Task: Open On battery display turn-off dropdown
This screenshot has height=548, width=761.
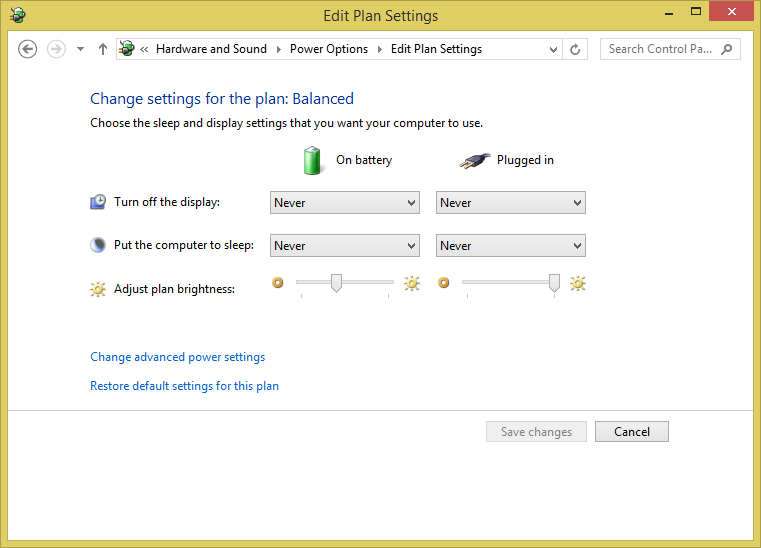Action: coord(345,203)
